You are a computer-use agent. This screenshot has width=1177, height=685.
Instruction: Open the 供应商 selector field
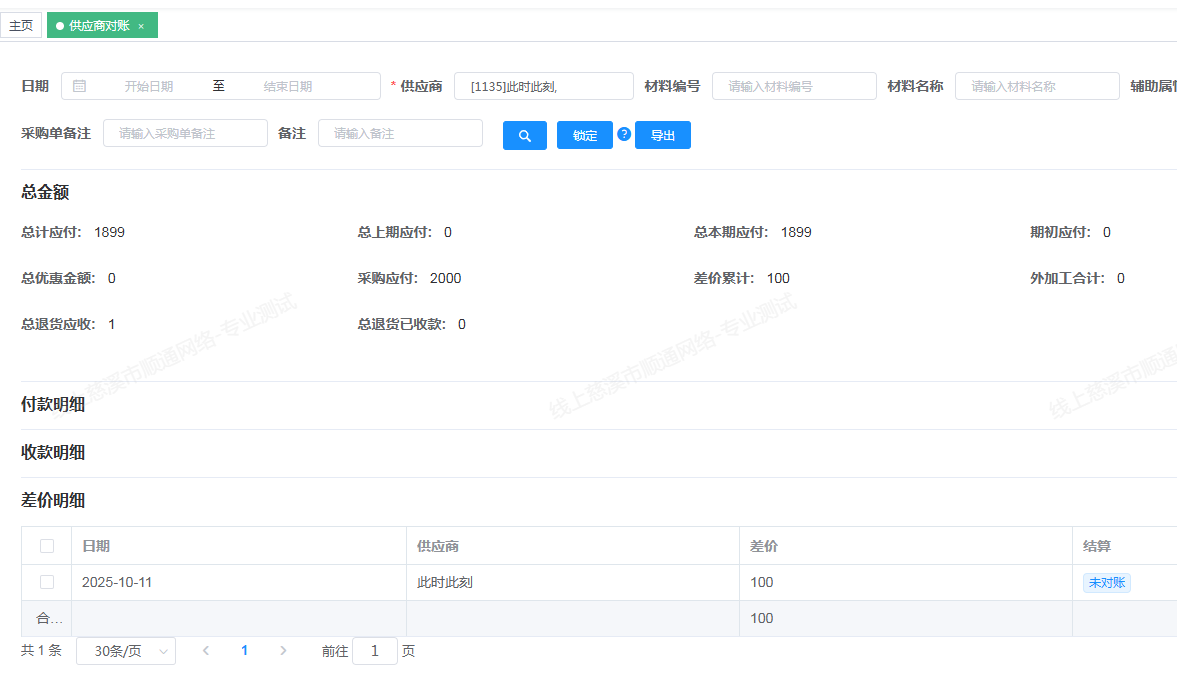click(543, 87)
